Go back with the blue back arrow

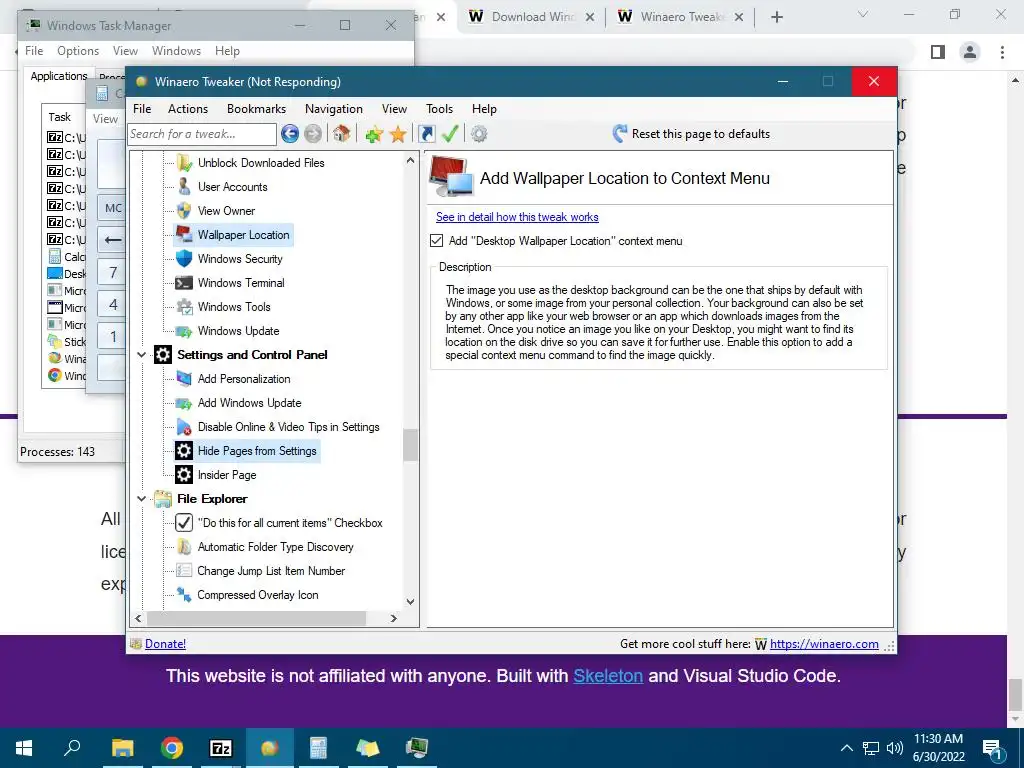coord(290,134)
